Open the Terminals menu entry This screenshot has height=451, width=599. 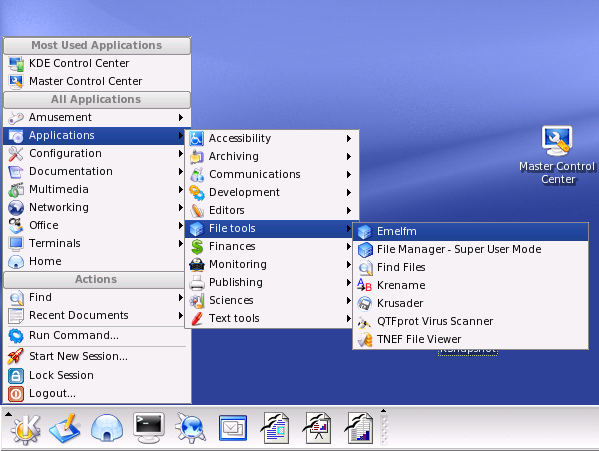click(x=95, y=243)
